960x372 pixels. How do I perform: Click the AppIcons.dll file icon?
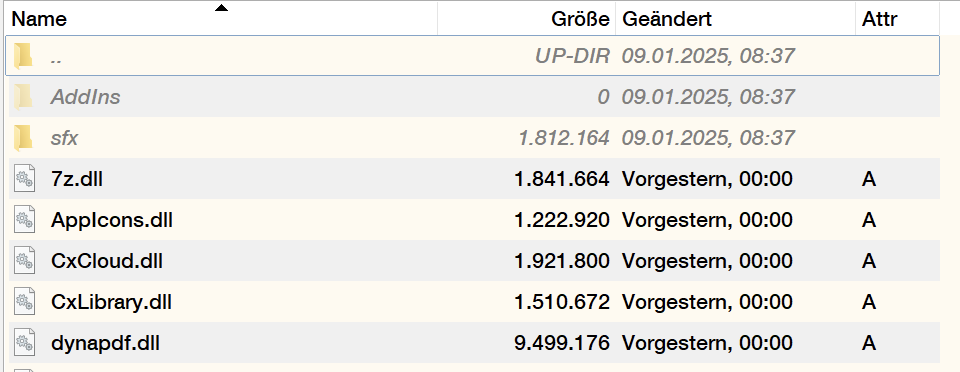pos(24,220)
